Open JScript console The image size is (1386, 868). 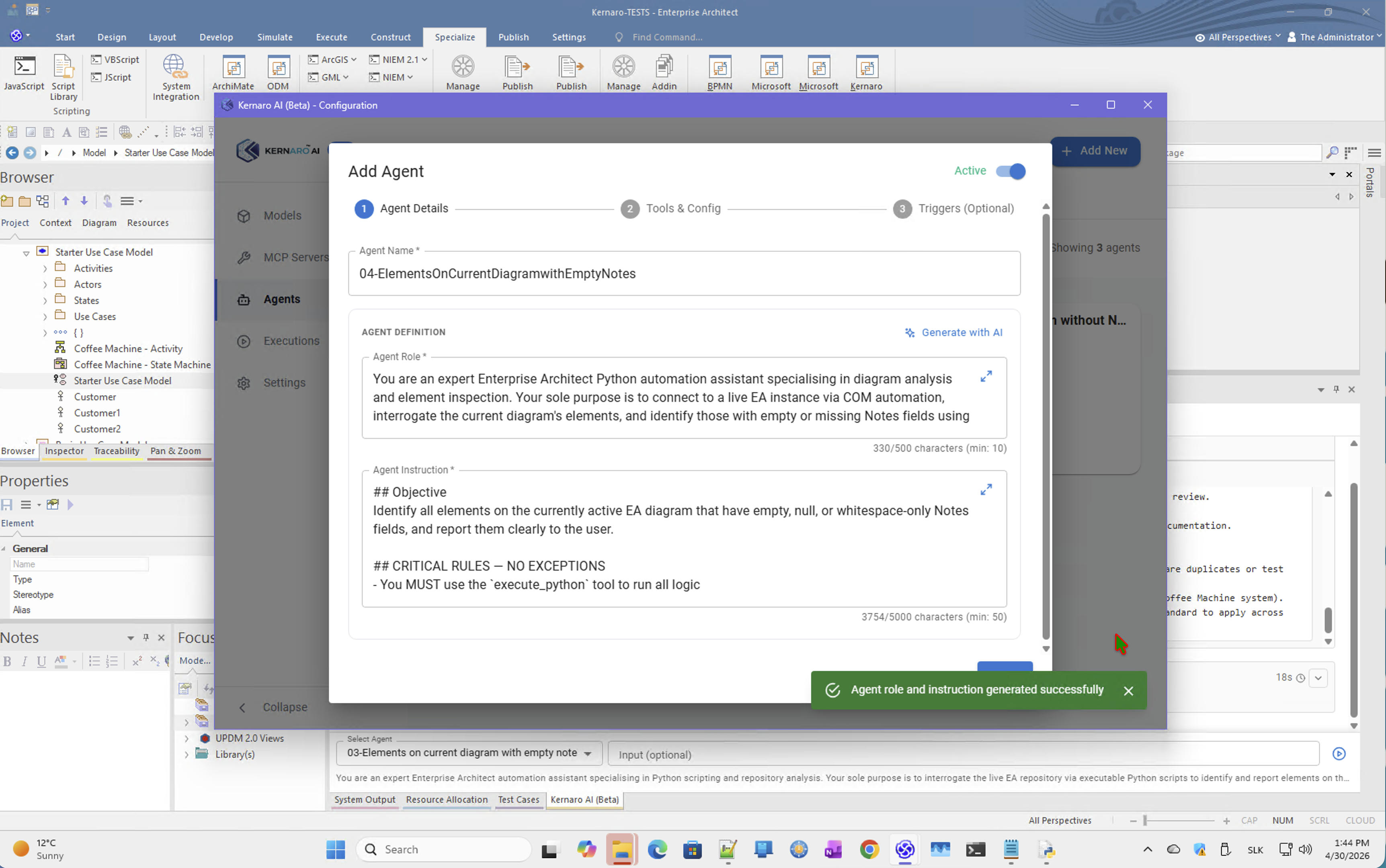[111, 77]
